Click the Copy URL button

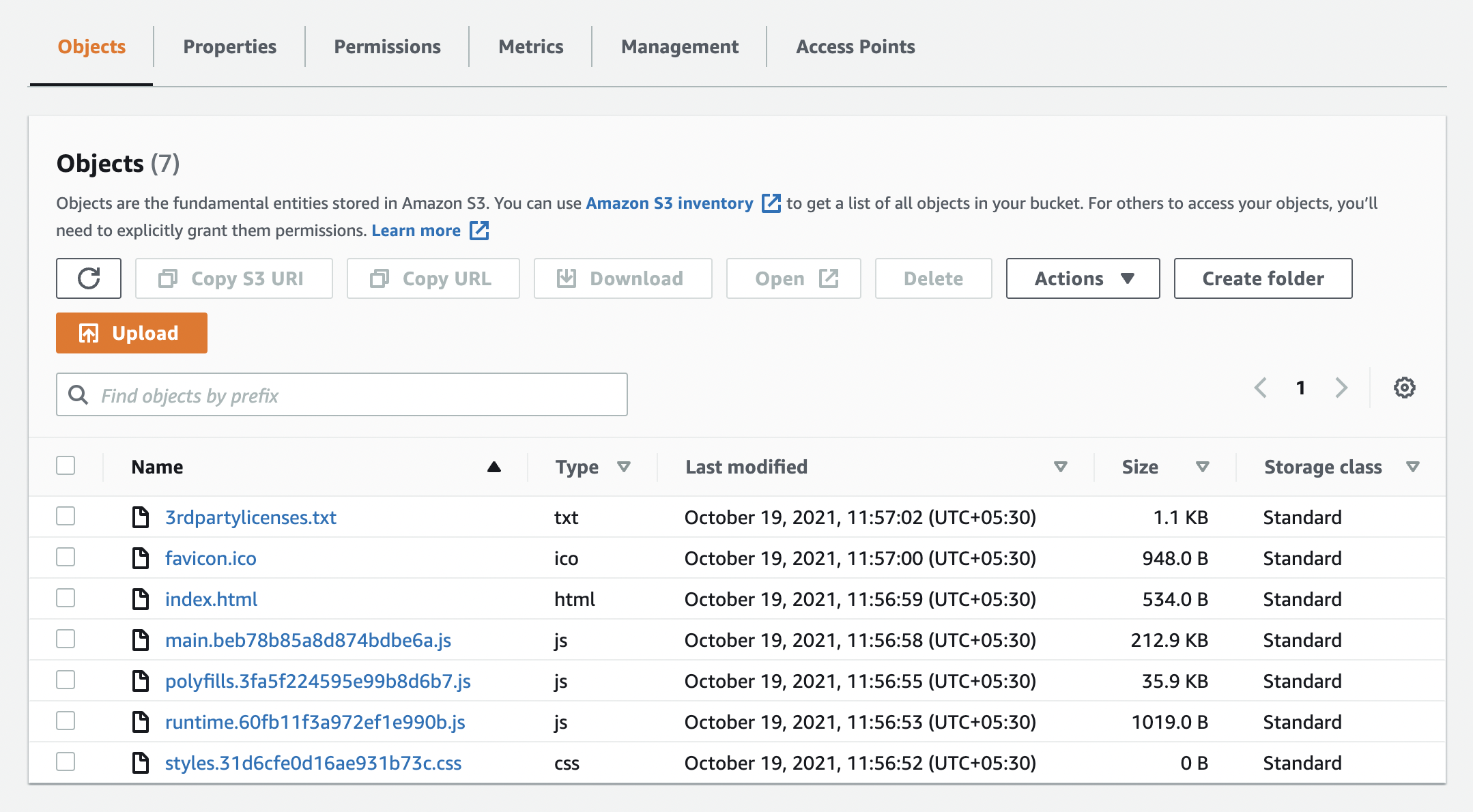(433, 278)
